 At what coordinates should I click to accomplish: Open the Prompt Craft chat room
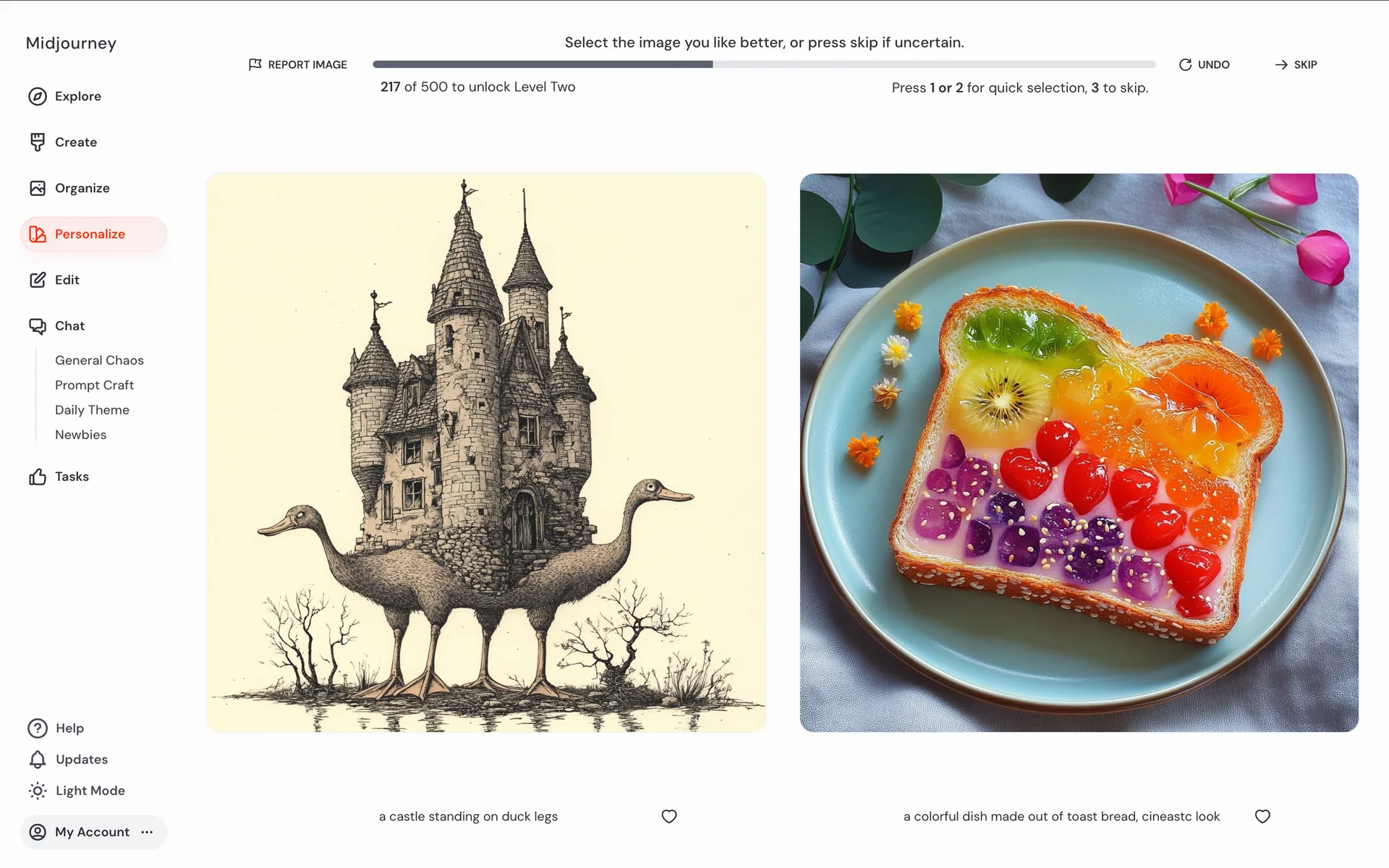pyautogui.click(x=94, y=385)
